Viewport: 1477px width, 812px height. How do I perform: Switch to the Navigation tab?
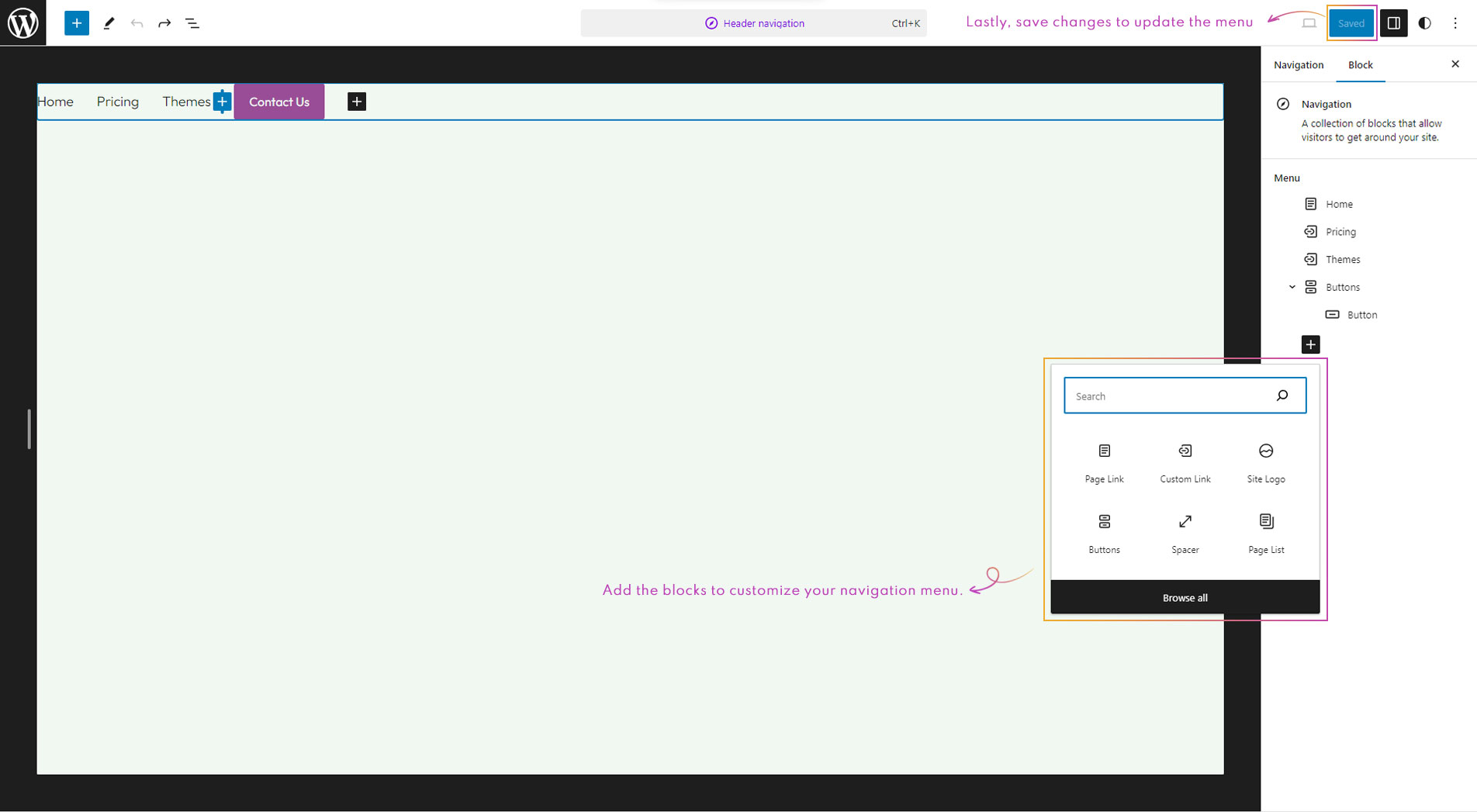coord(1298,65)
